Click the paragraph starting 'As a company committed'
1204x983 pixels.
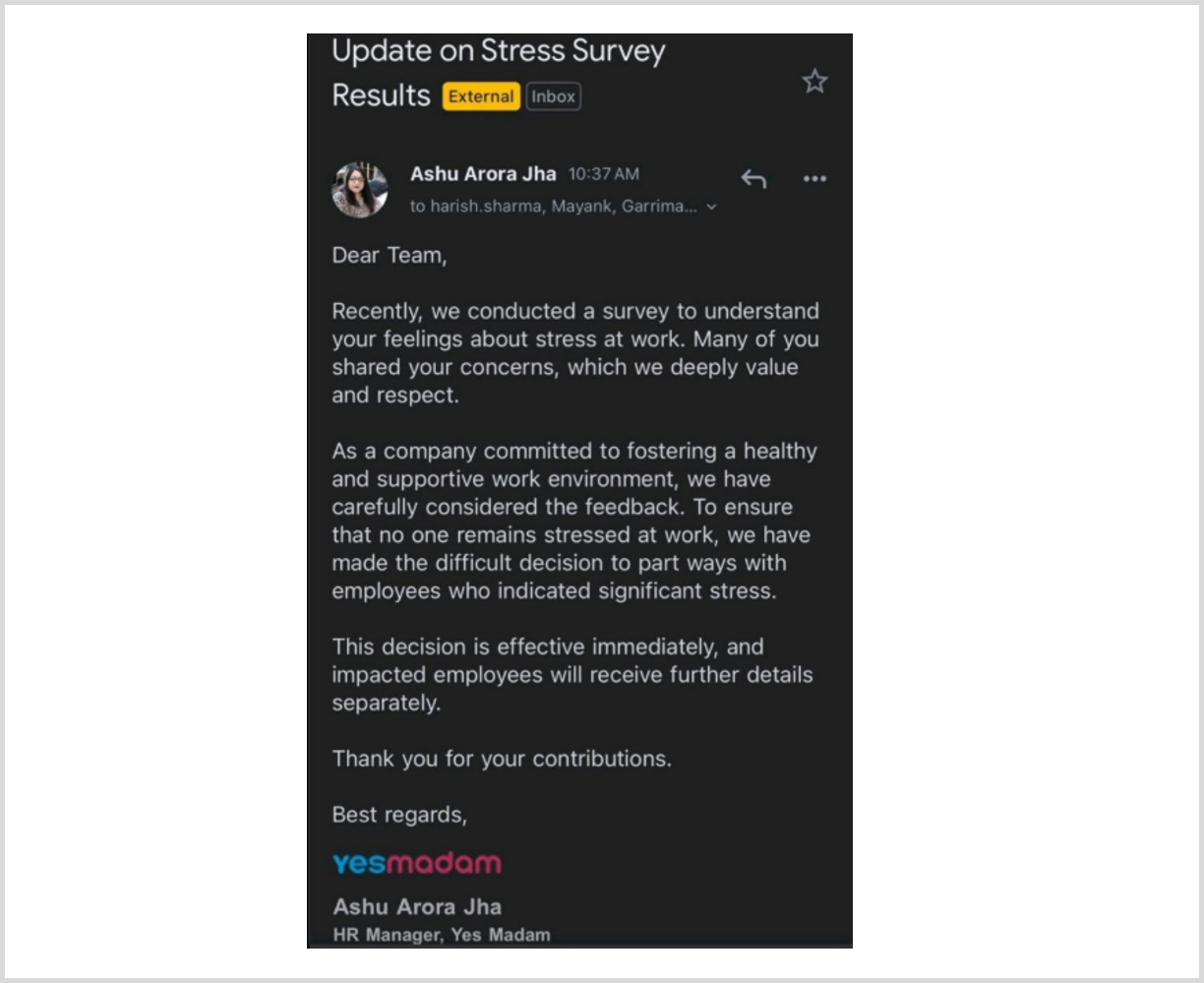point(575,521)
